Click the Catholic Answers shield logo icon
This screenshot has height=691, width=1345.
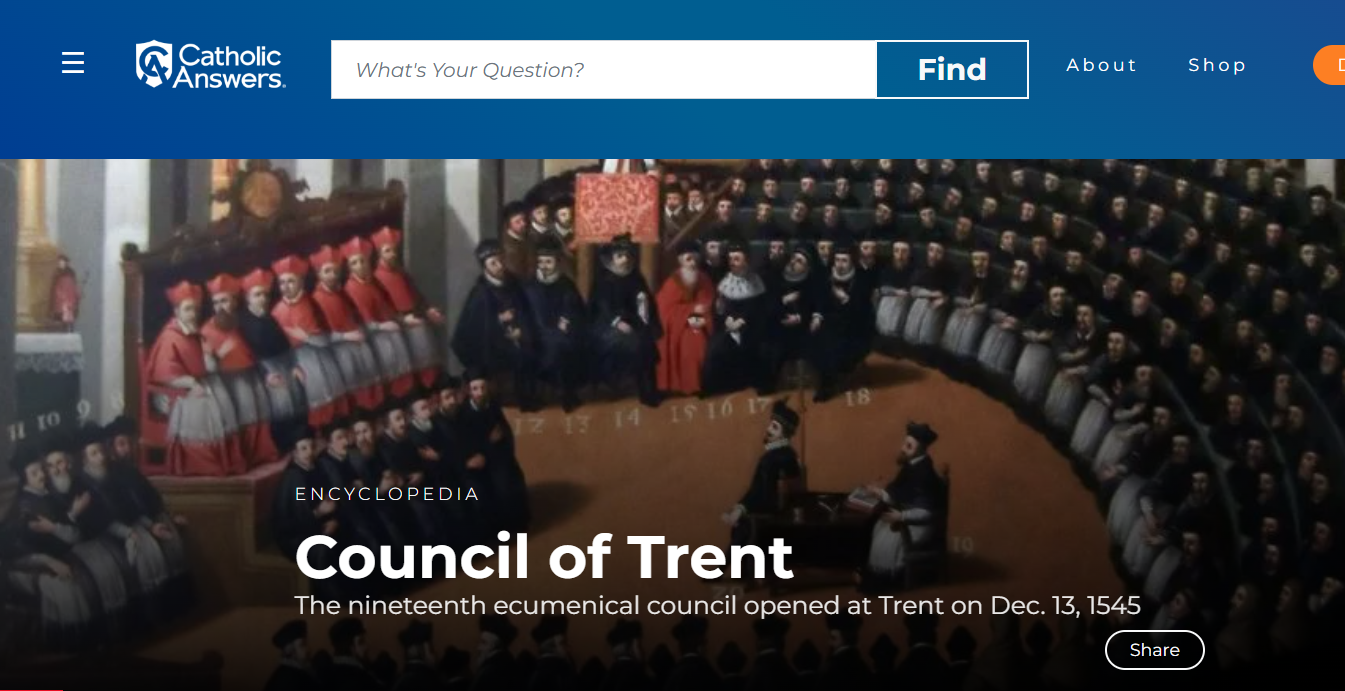coord(153,65)
